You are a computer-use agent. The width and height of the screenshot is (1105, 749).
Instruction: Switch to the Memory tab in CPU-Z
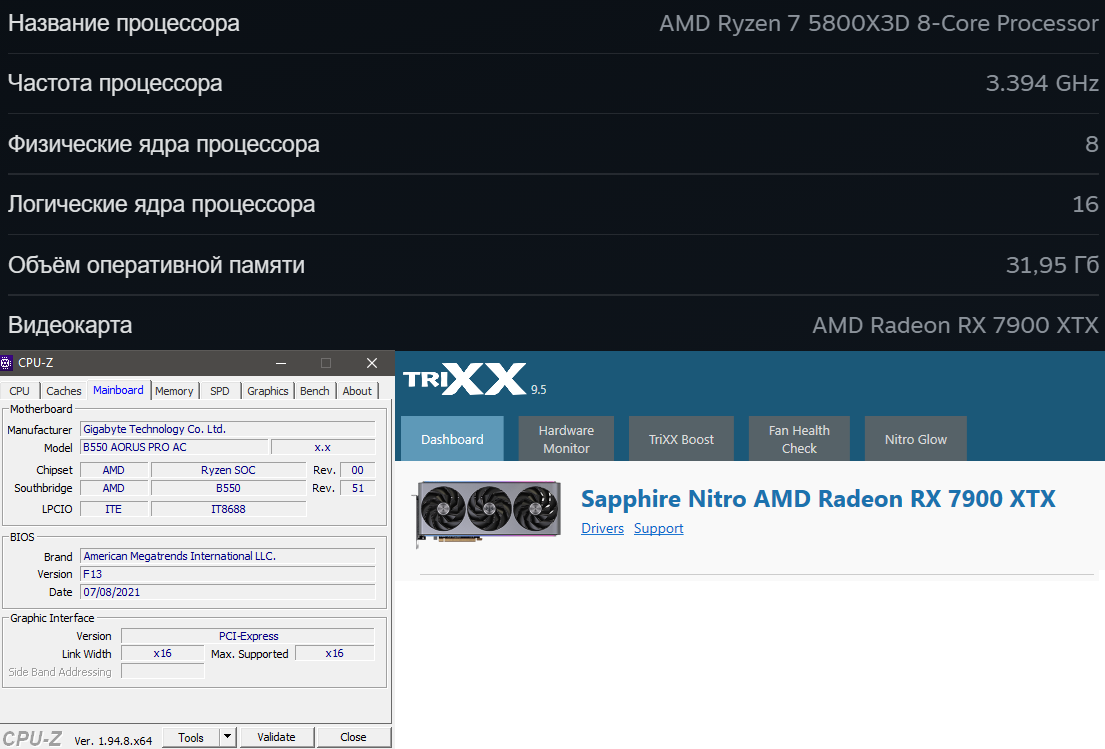click(174, 391)
